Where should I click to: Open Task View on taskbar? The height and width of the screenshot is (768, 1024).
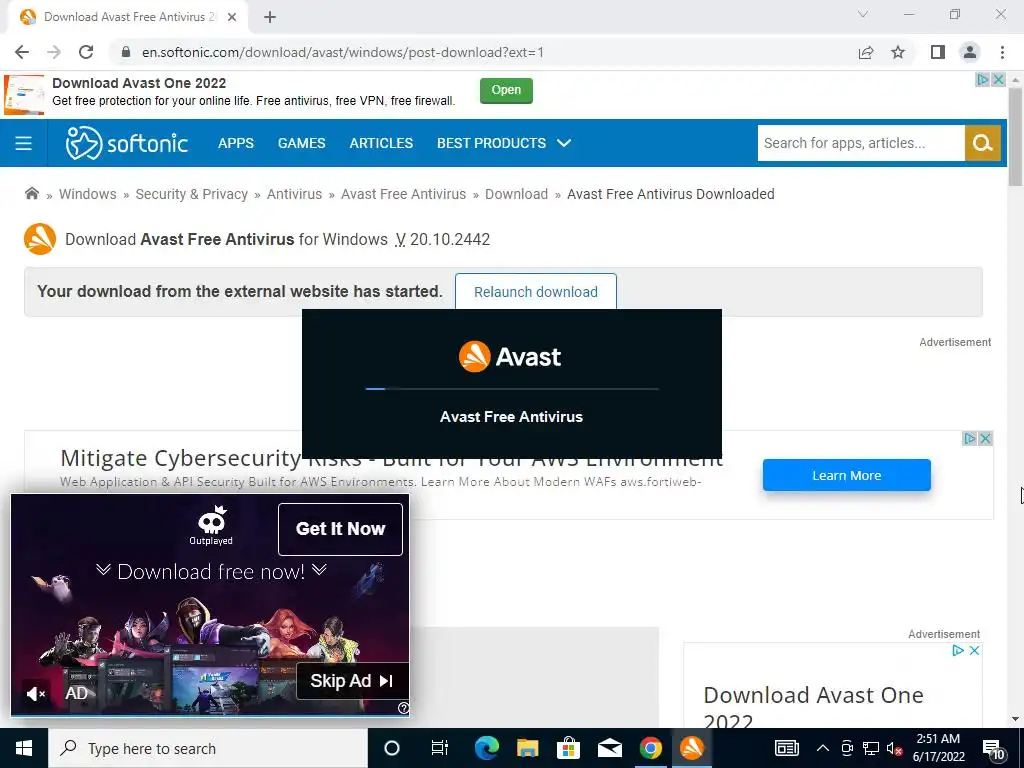tap(440, 748)
